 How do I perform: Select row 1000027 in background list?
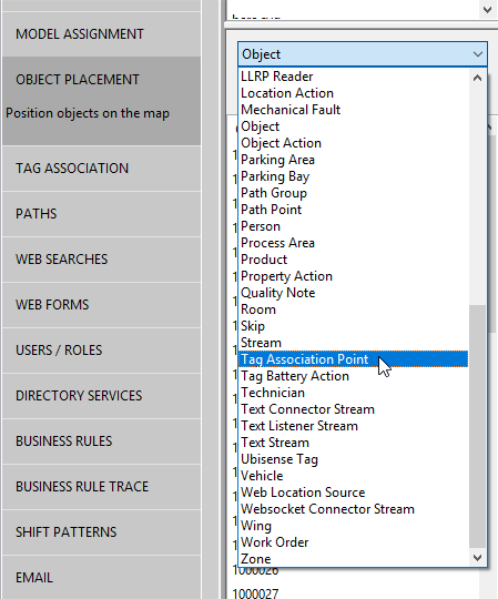click(x=255, y=593)
